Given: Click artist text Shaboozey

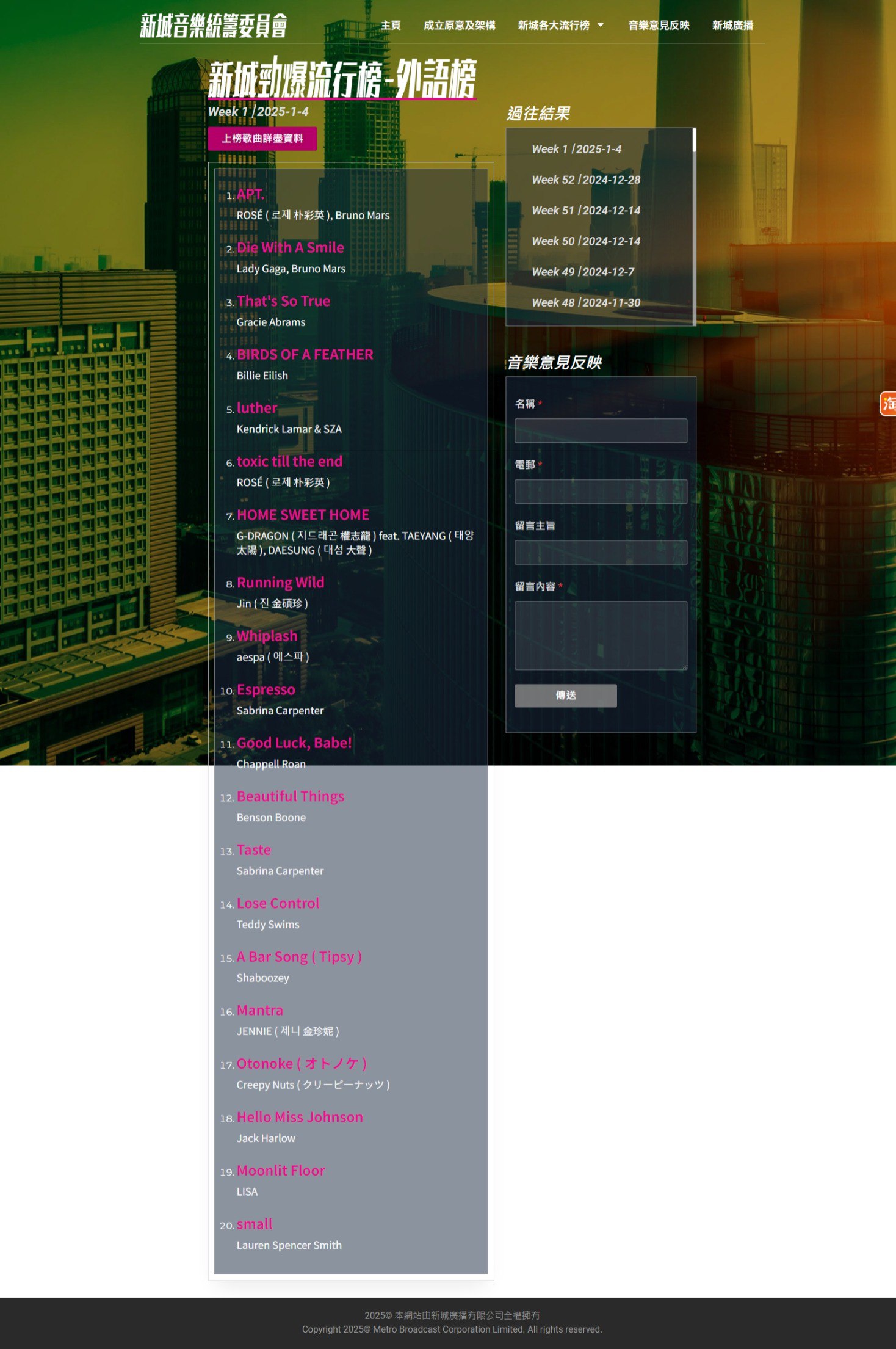Looking at the screenshot, I should [263, 978].
